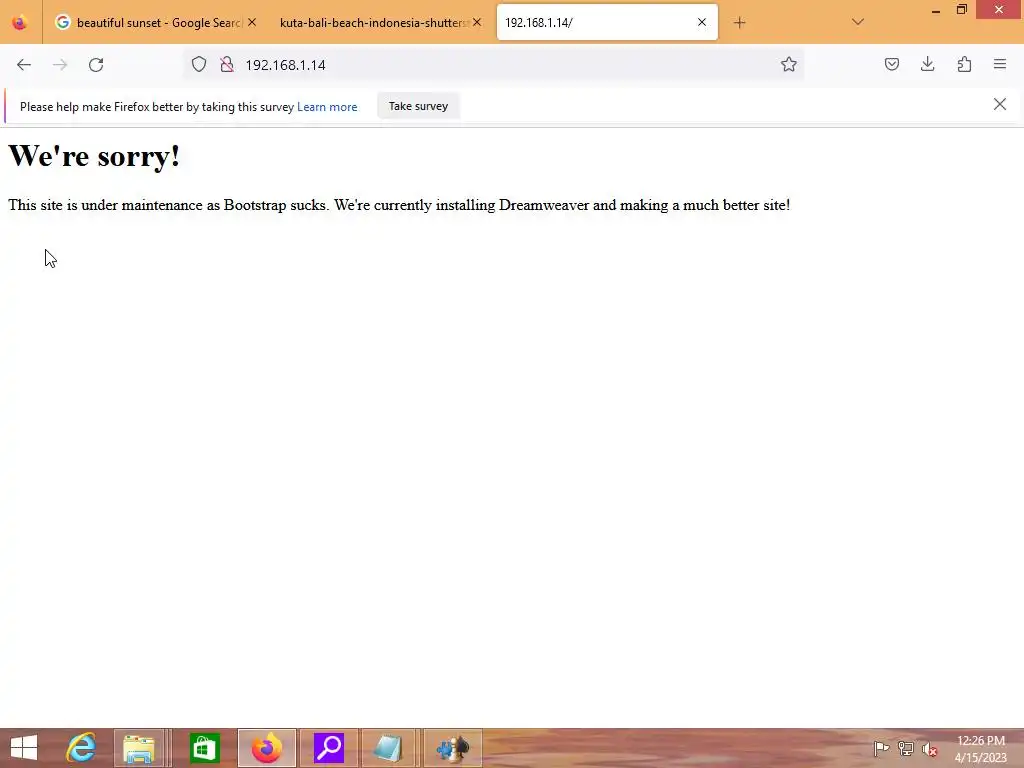Expand the list all tabs chevron

coord(858,22)
